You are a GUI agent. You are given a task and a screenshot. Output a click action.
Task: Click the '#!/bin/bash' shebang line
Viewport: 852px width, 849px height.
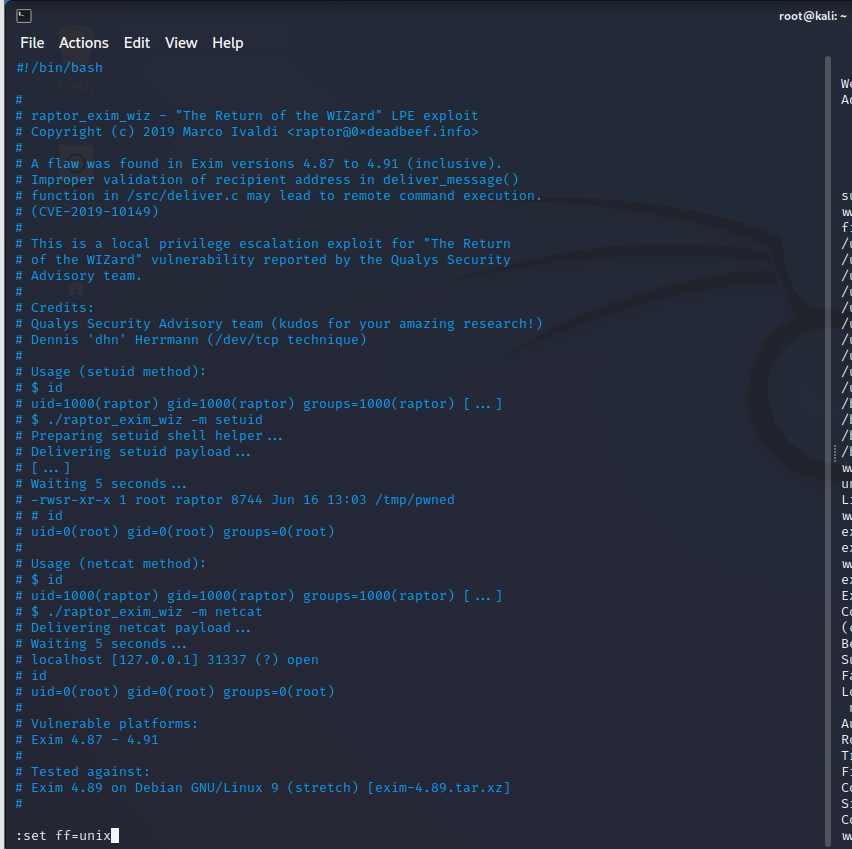(x=59, y=67)
